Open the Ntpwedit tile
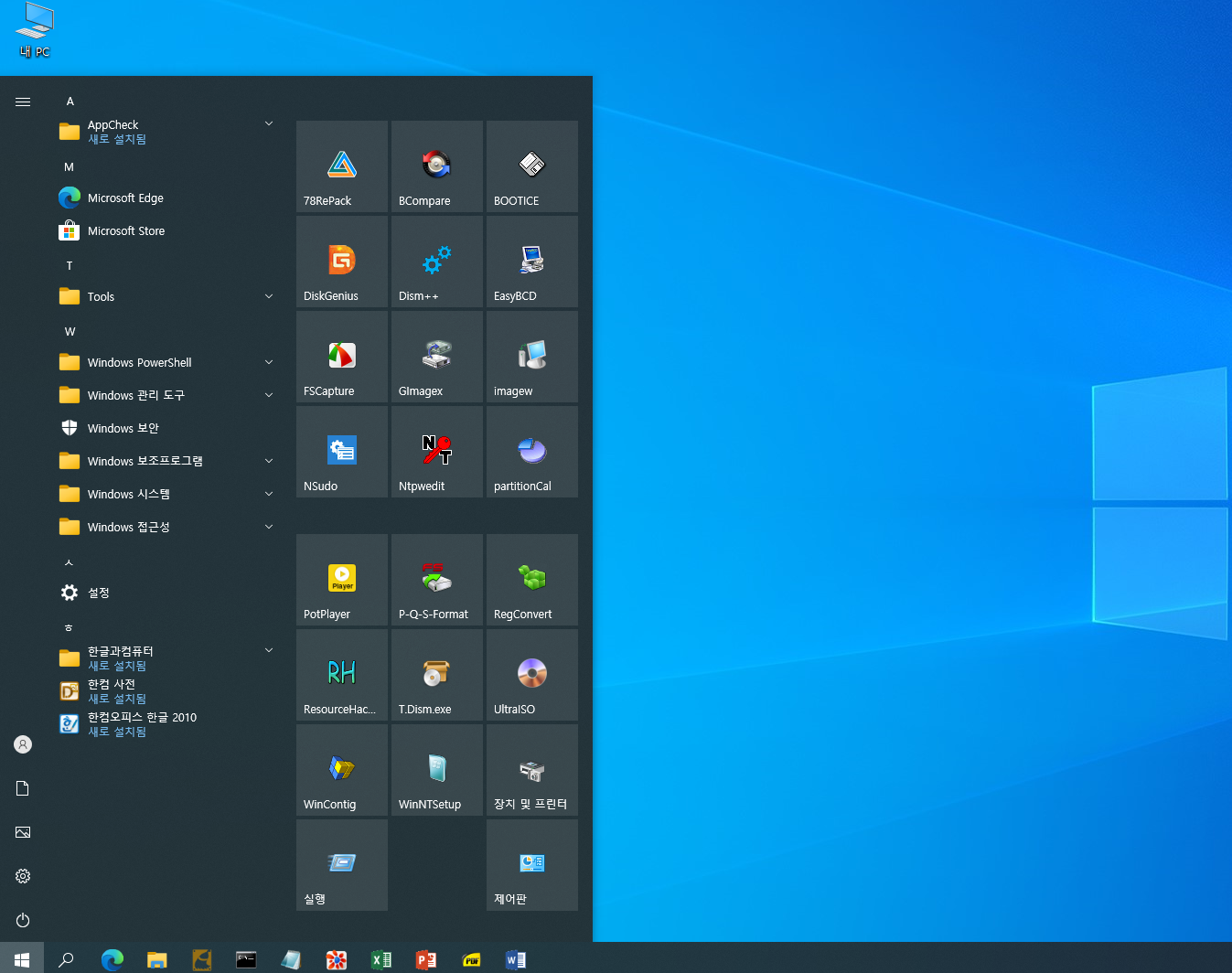 tap(437, 452)
